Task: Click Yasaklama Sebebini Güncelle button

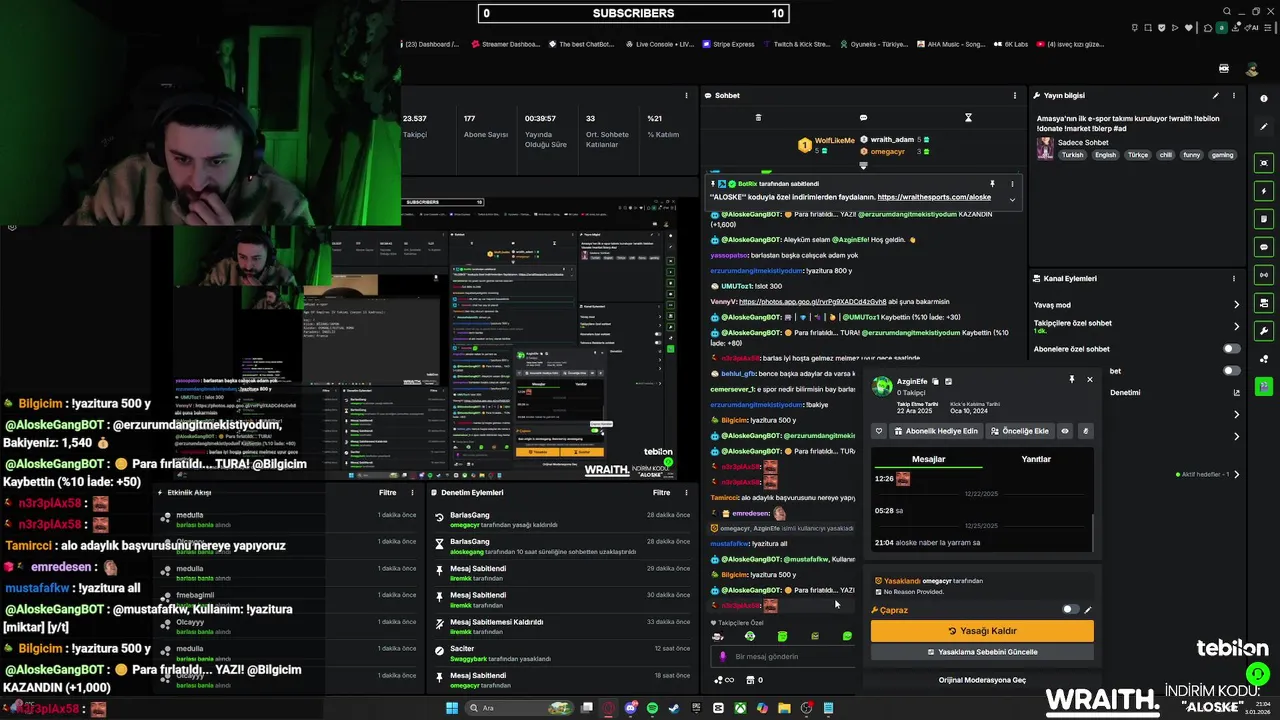Action: tap(982, 652)
